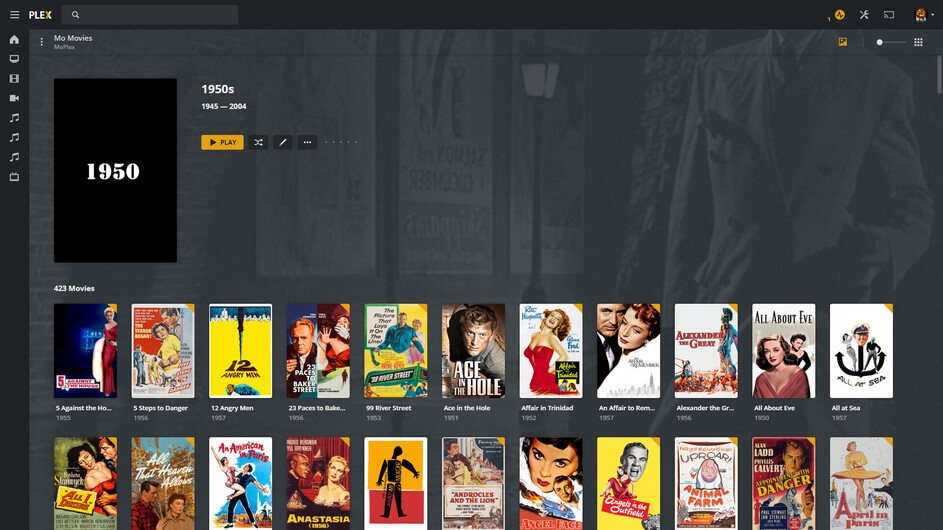Click into the search input field
Screen dimensions: 943x530
click(x=150, y=15)
